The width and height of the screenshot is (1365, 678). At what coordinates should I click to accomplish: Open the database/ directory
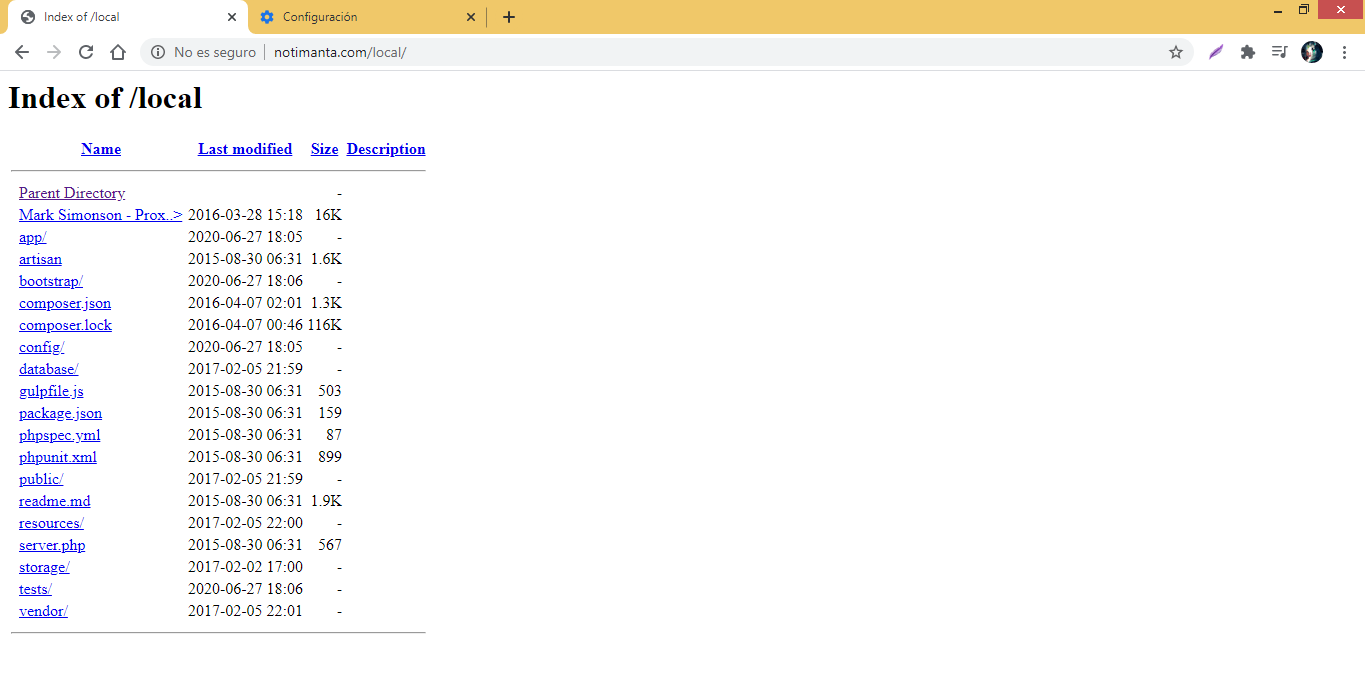point(48,369)
